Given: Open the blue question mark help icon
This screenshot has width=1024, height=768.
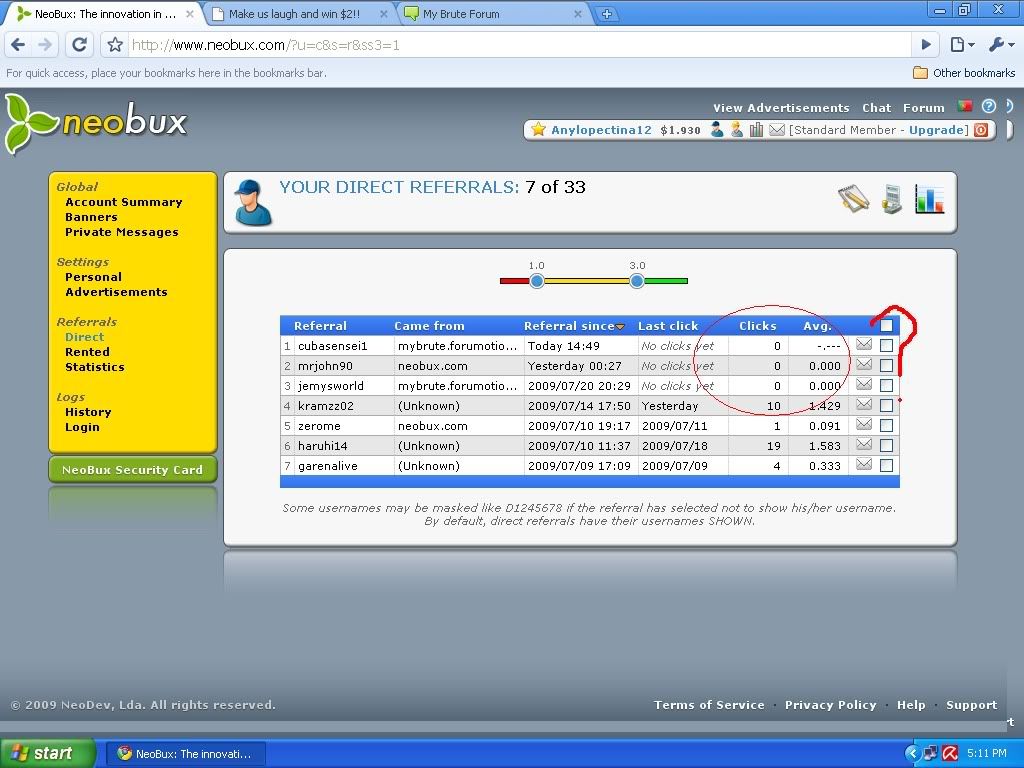Looking at the screenshot, I should (989, 106).
